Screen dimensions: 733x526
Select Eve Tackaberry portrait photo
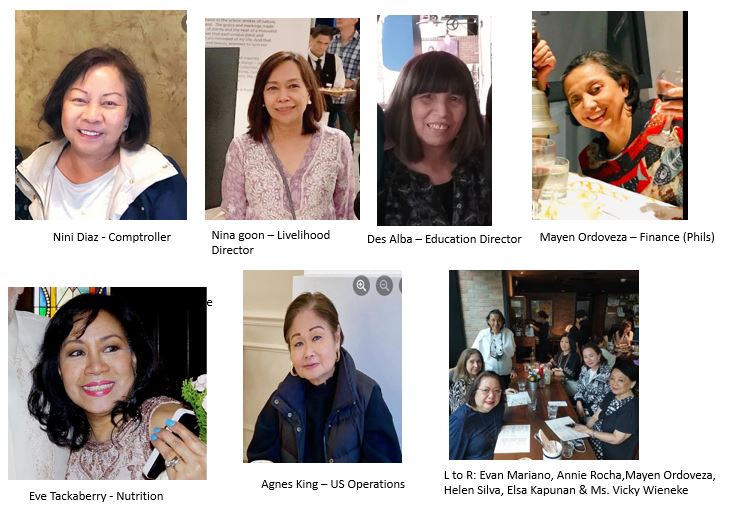tap(107, 383)
